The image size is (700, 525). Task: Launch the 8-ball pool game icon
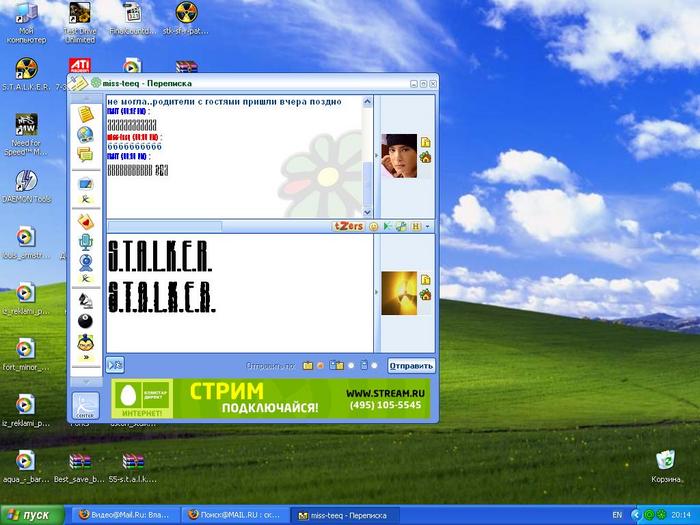click(x=85, y=321)
